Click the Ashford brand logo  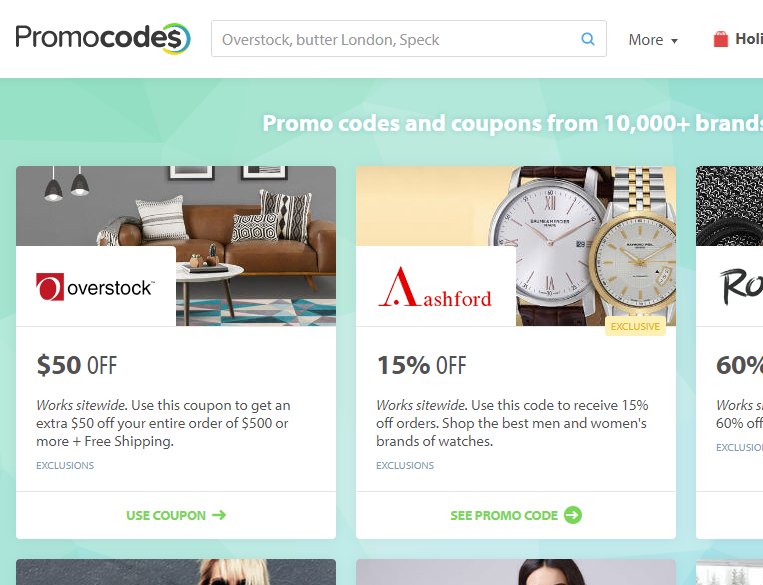click(x=435, y=287)
